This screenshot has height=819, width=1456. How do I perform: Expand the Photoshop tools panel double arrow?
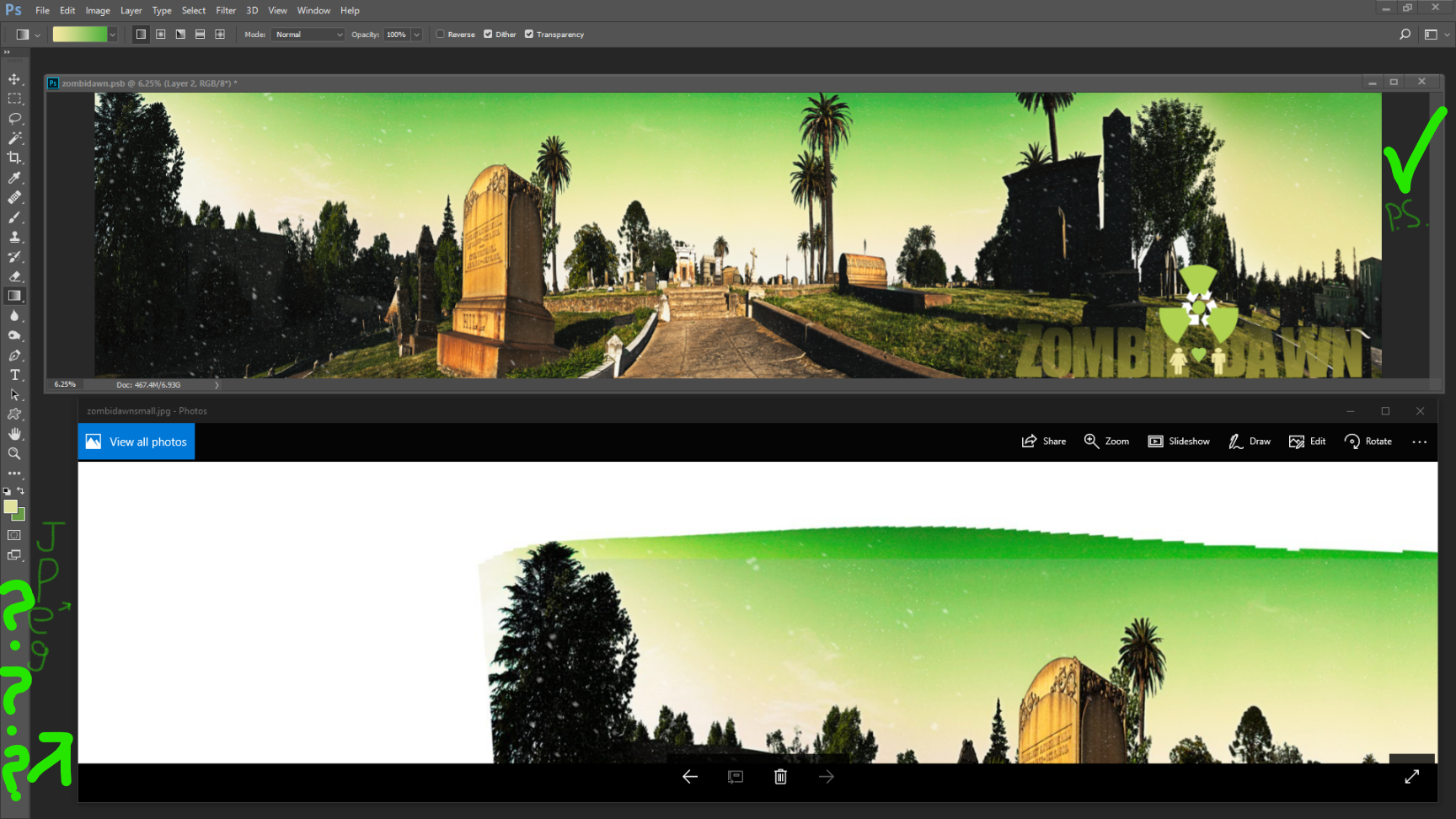[x=8, y=52]
